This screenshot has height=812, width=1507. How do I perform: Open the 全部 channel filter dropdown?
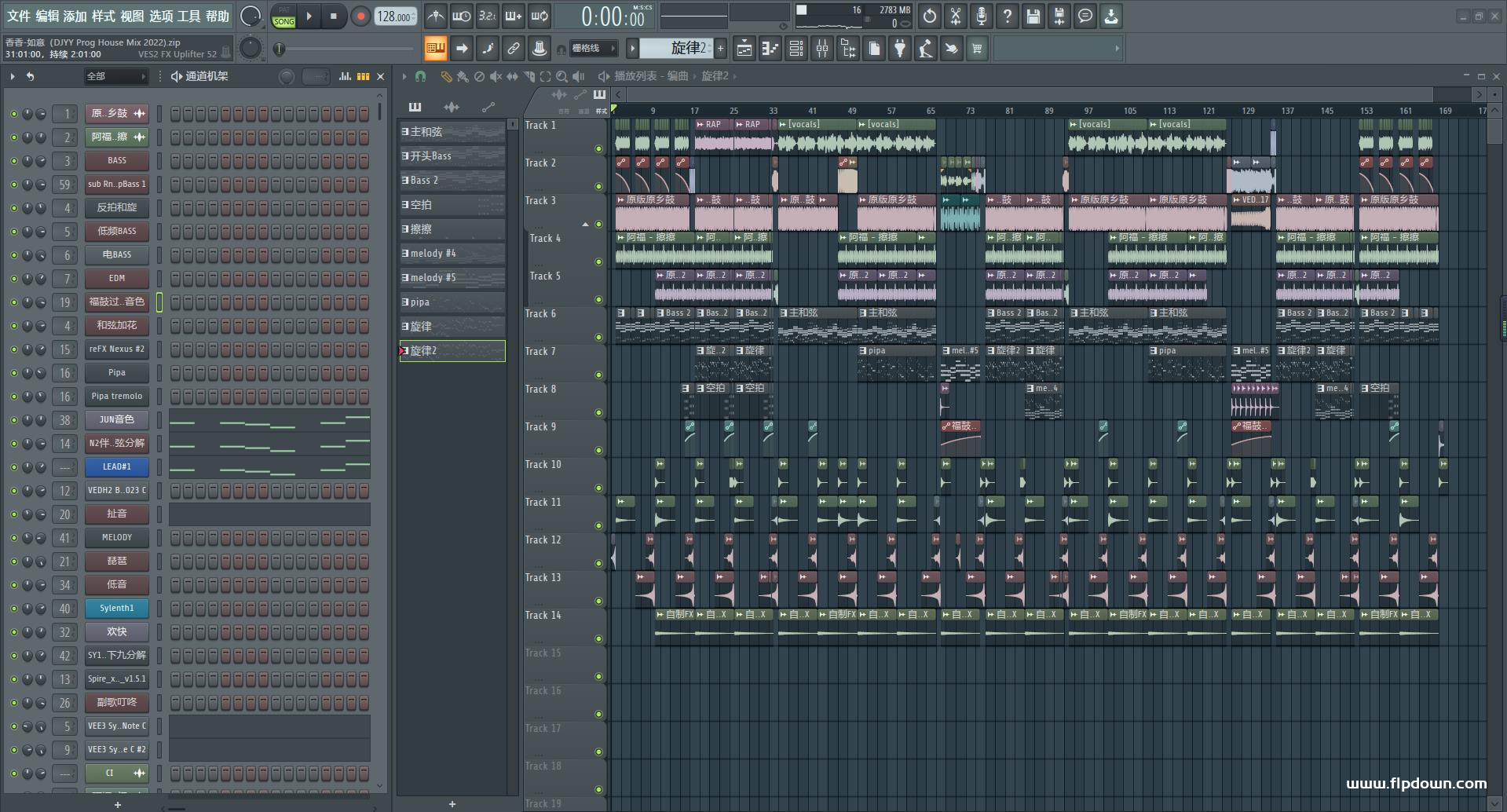click(x=116, y=76)
